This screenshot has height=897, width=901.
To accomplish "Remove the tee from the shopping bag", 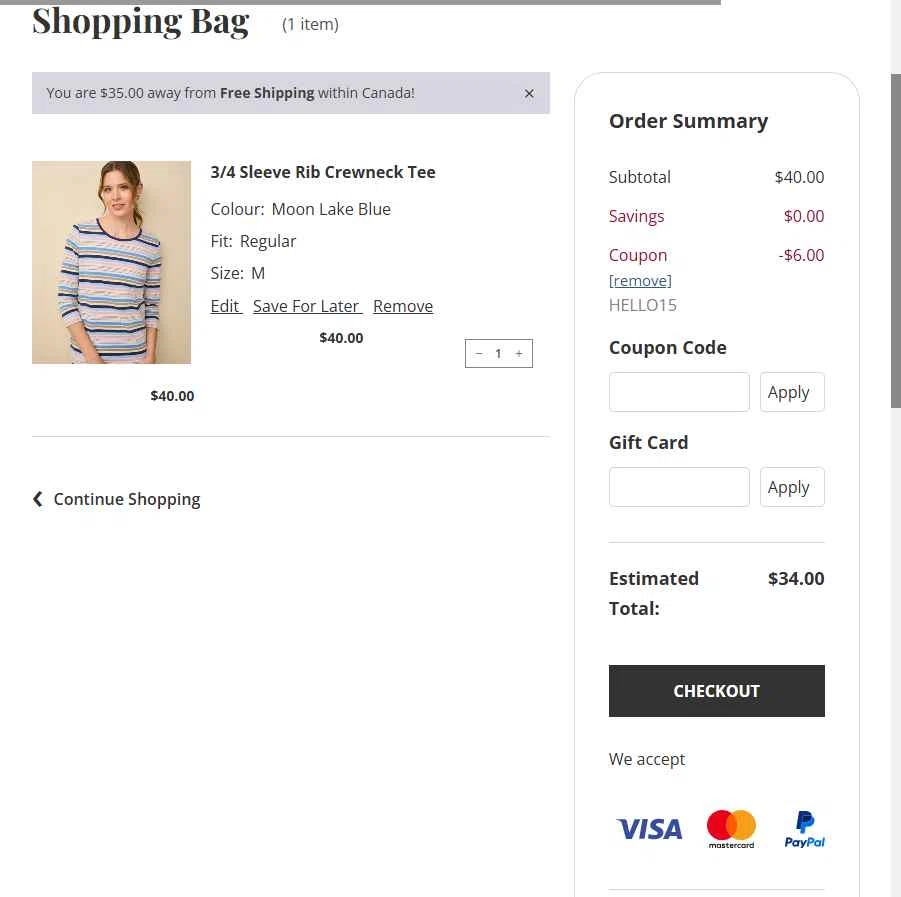I will pos(403,306).
